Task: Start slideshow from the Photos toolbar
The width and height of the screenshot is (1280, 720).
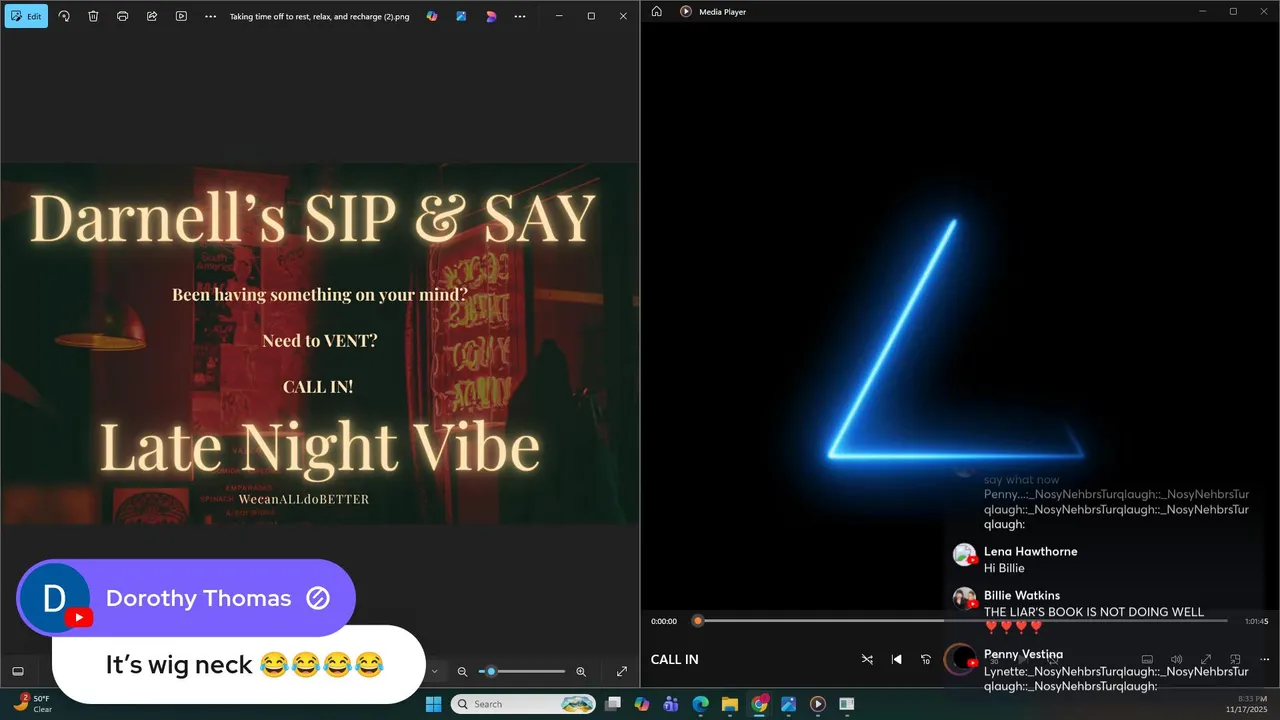Action: (x=181, y=16)
